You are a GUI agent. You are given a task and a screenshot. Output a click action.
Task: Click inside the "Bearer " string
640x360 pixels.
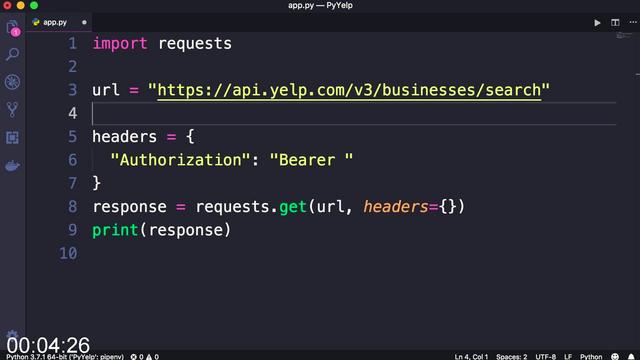311,160
